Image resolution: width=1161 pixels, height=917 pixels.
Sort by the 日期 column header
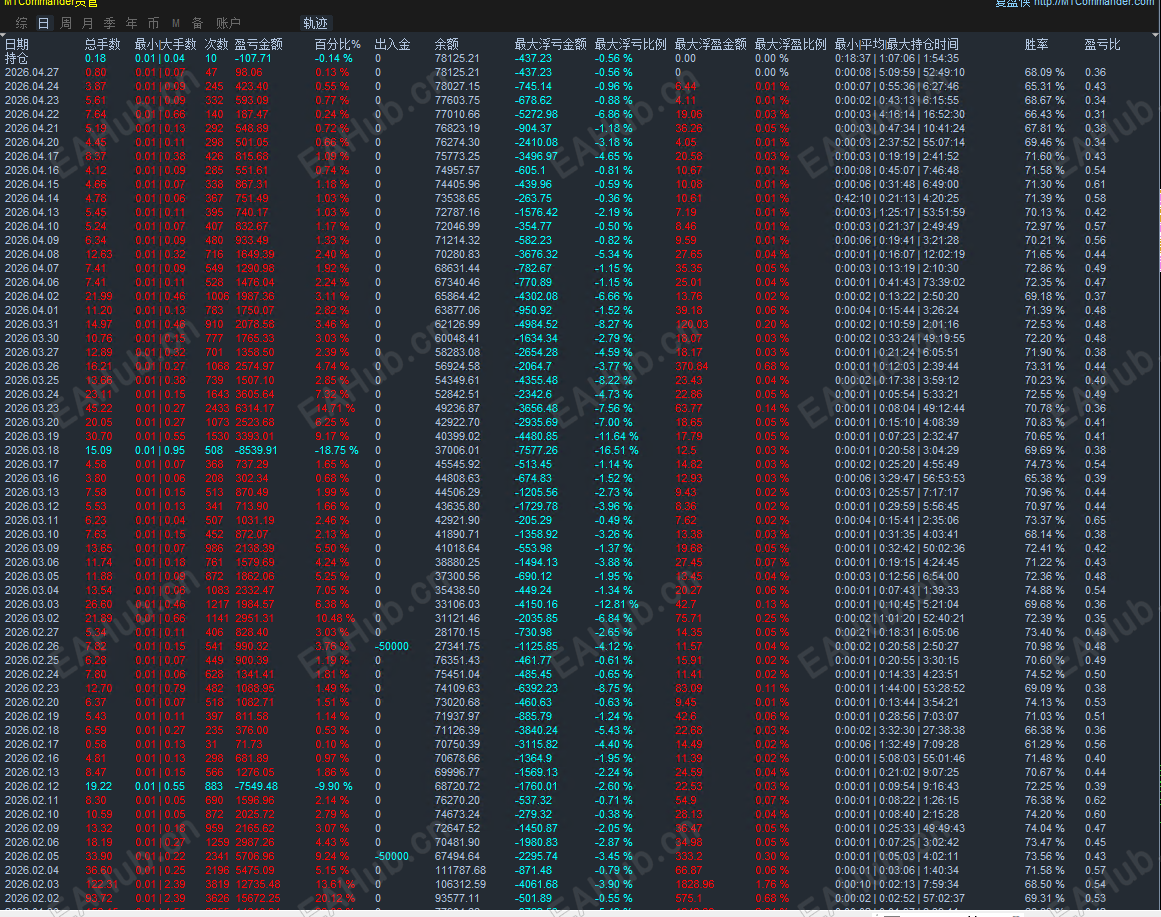pos(17,44)
